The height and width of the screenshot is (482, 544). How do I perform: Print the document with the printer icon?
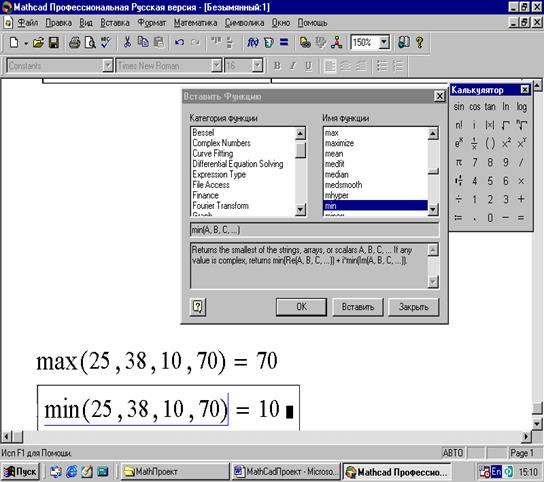pos(74,43)
